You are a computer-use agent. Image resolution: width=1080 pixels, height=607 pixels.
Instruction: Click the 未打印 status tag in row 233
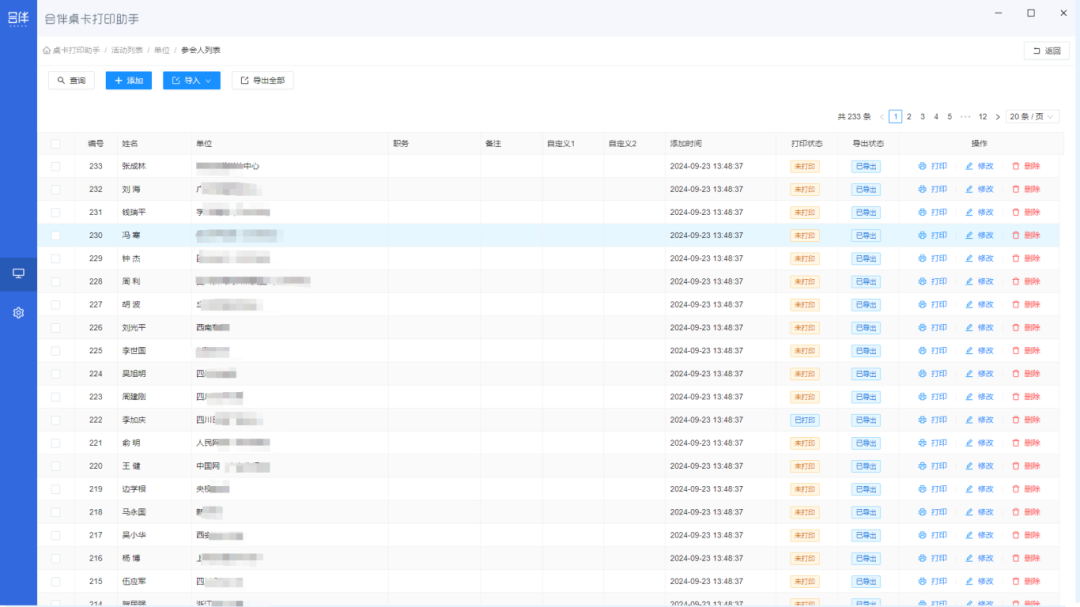(x=804, y=167)
